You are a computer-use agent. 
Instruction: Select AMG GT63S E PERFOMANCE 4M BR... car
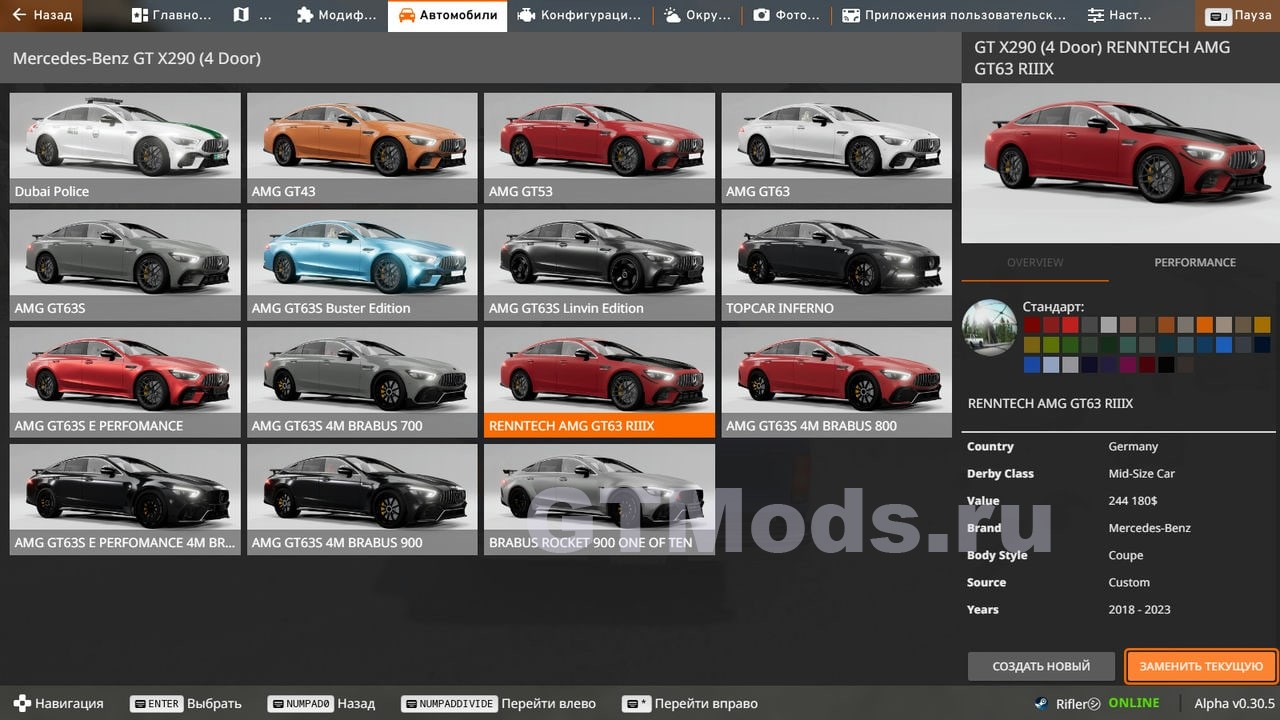(125, 499)
